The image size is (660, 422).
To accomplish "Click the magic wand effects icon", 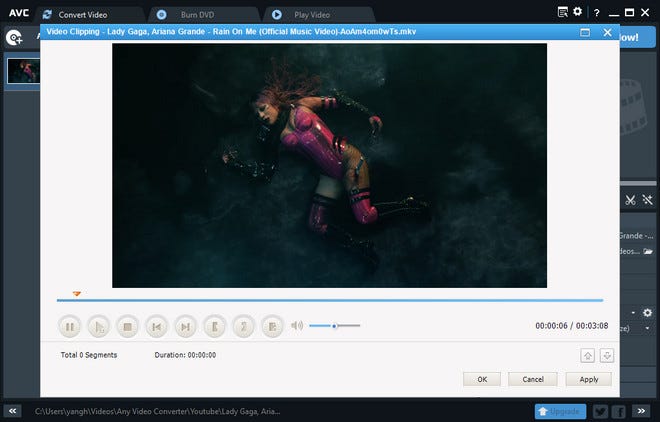I will pos(647,200).
